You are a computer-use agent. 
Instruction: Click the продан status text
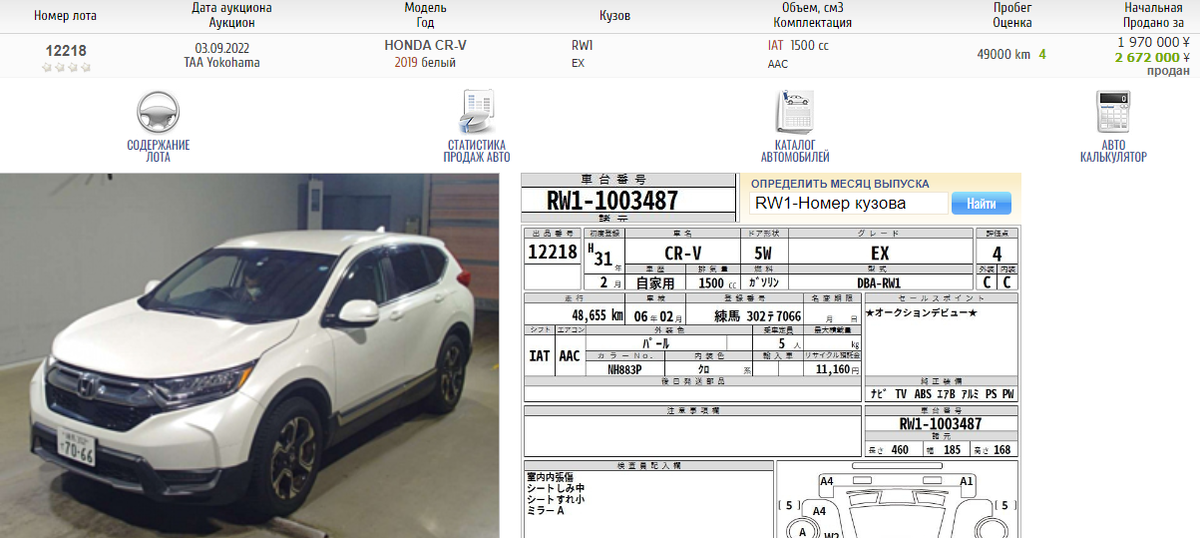click(1168, 71)
